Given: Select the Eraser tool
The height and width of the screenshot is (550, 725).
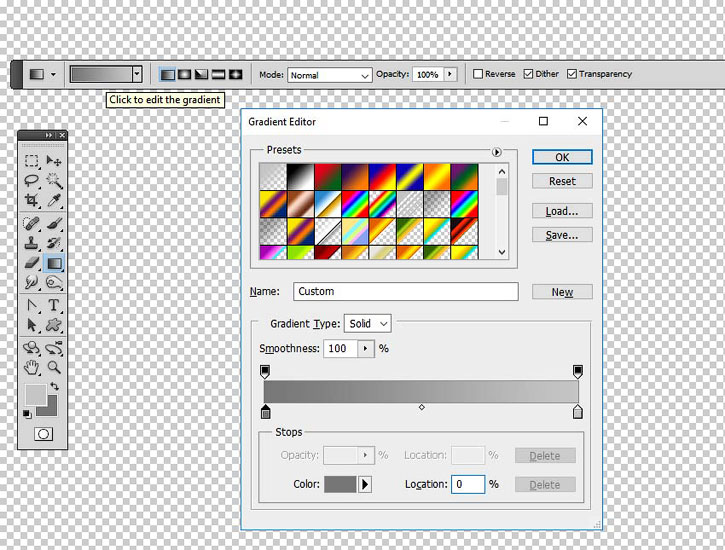Looking at the screenshot, I should pyautogui.click(x=31, y=263).
